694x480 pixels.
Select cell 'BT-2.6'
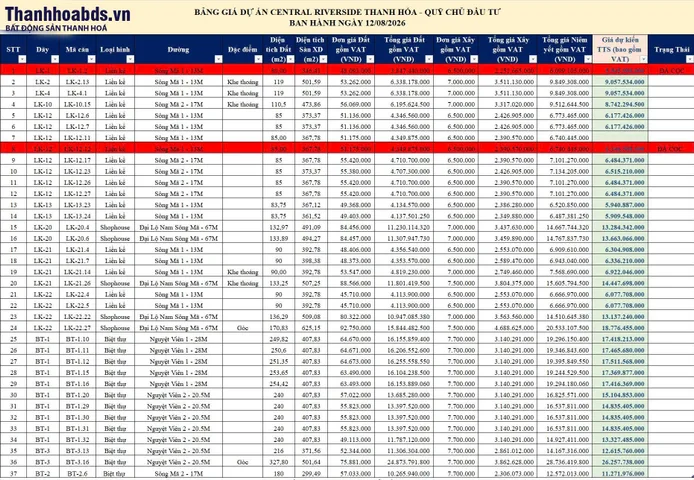click(x=77, y=473)
